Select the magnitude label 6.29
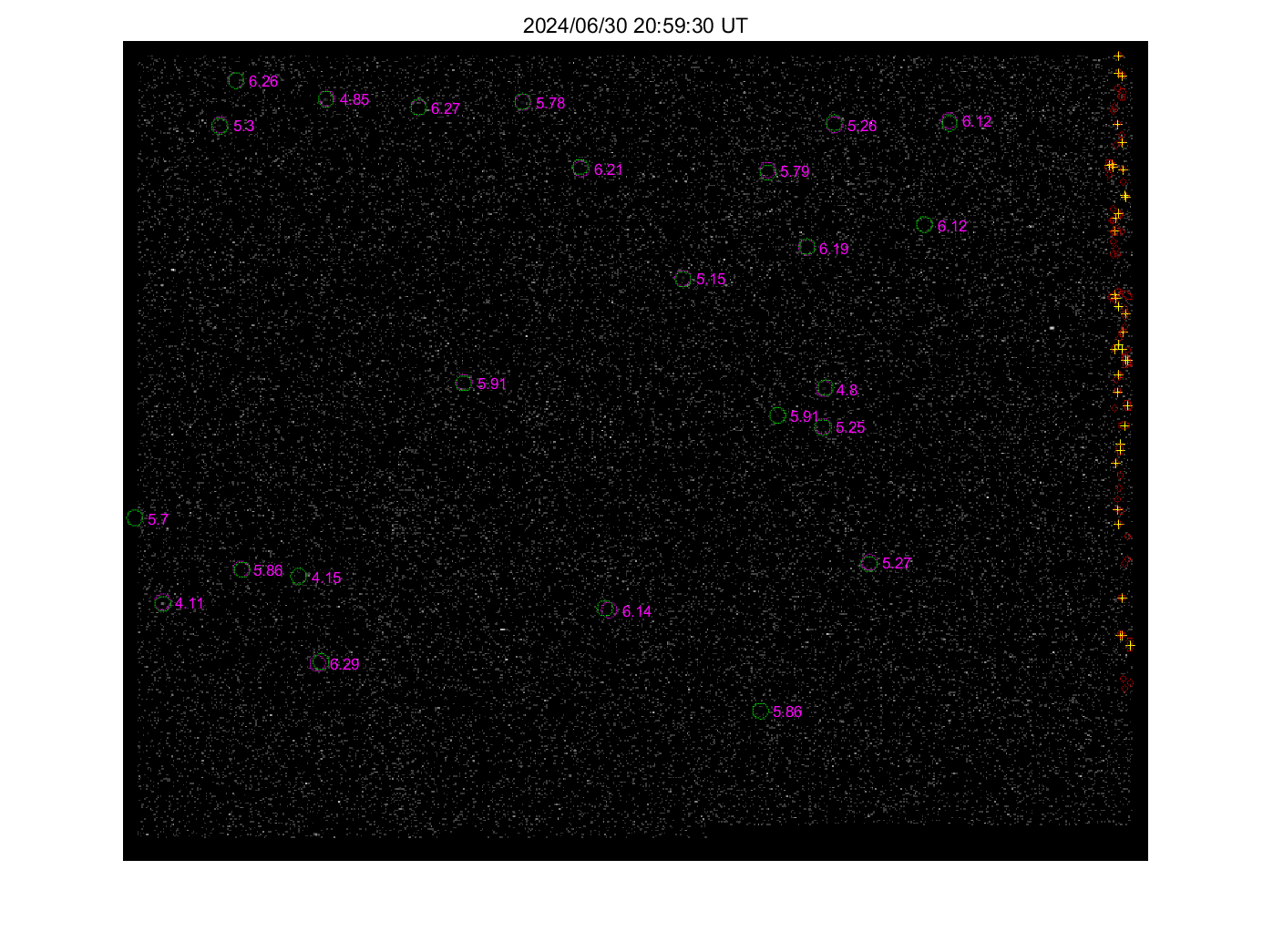The width and height of the screenshot is (1273, 952). click(344, 665)
